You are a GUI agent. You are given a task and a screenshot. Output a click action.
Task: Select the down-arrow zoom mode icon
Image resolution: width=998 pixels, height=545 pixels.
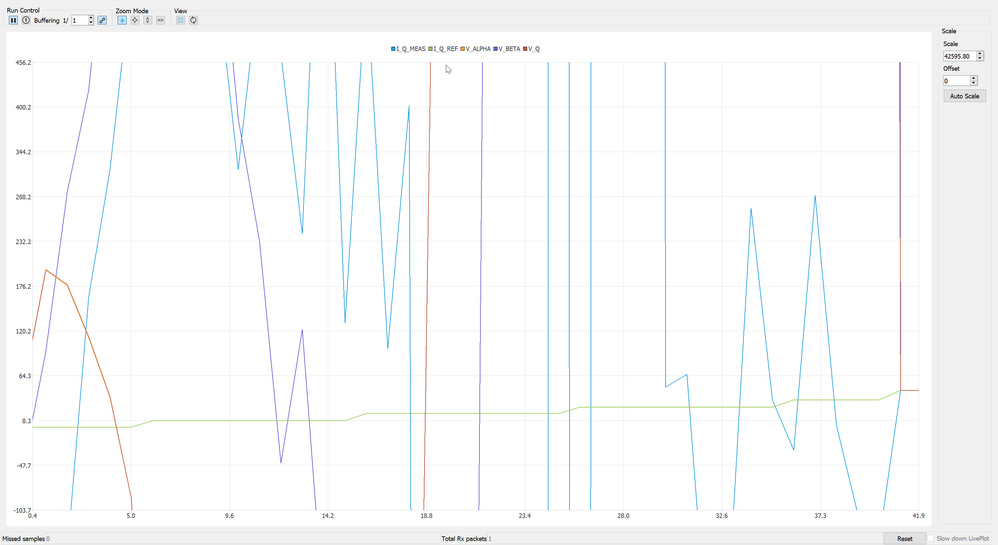pos(122,20)
